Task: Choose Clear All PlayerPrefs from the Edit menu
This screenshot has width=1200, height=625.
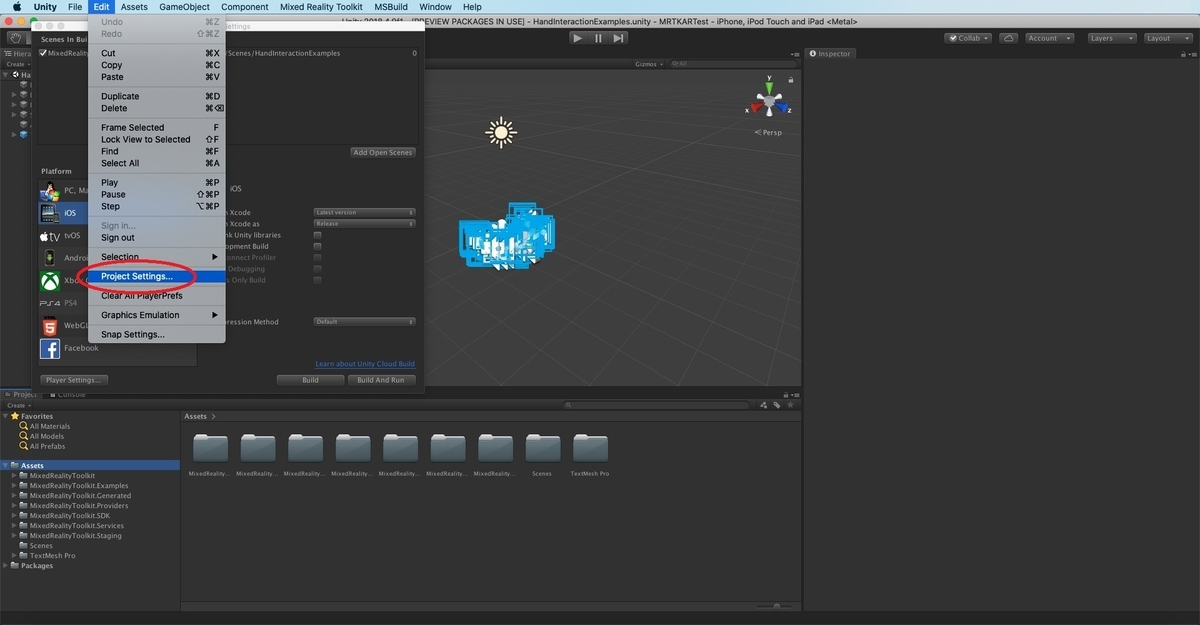Action: click(x=156, y=296)
